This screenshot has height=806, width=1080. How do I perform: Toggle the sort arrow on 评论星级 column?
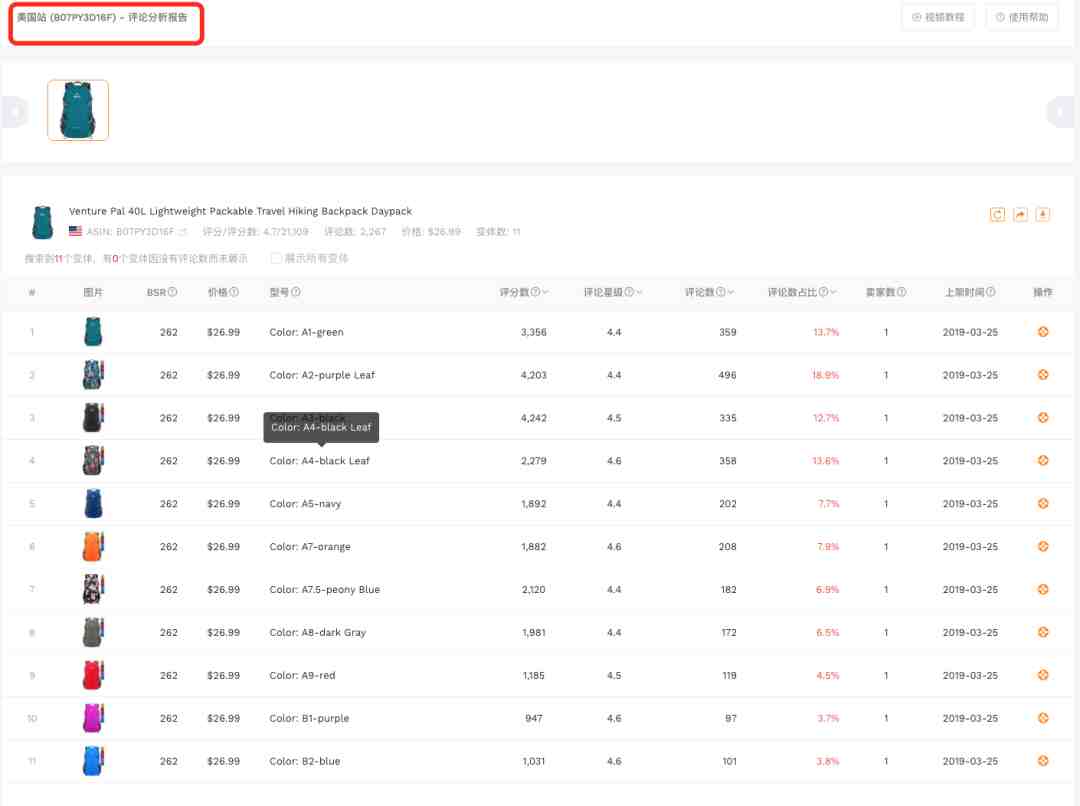[639, 292]
